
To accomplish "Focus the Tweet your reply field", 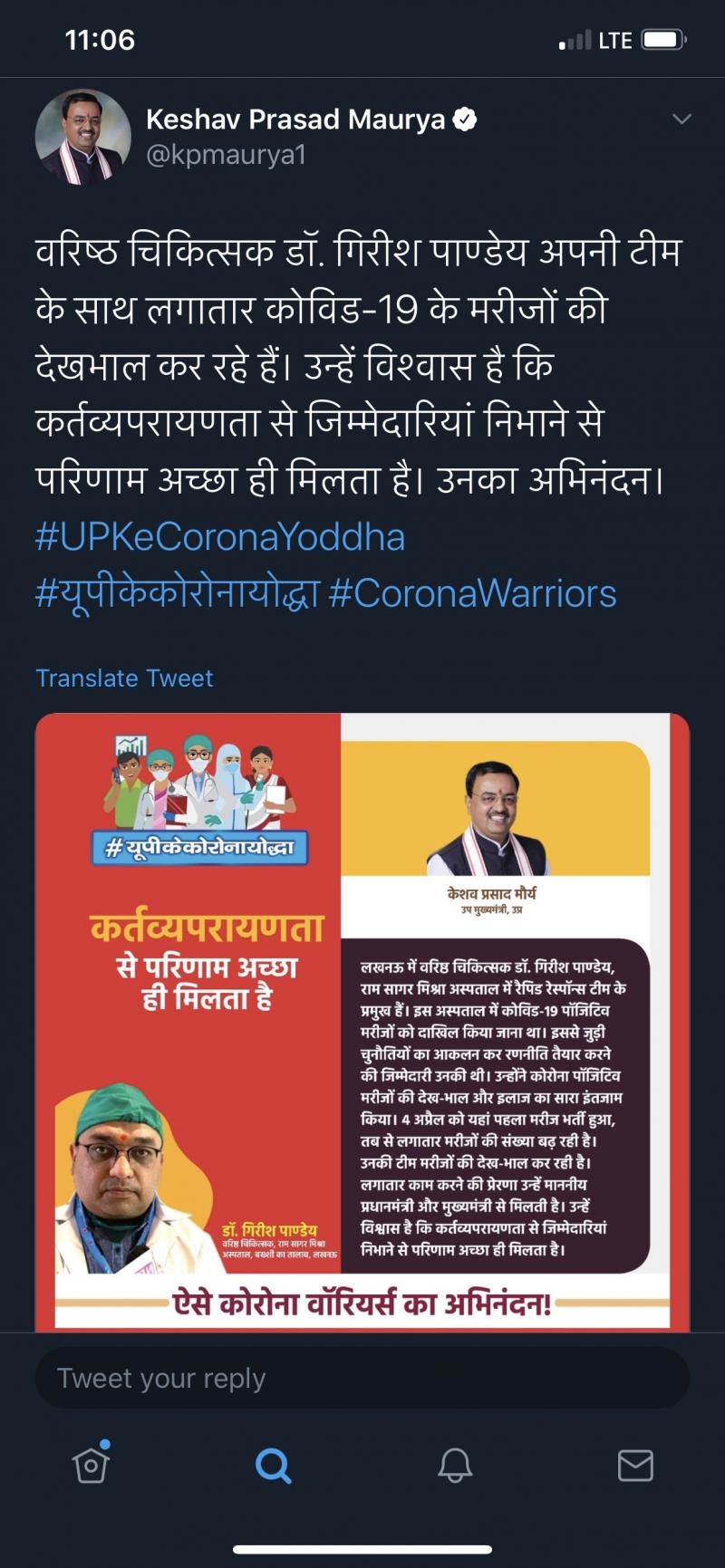I will tap(362, 1378).
